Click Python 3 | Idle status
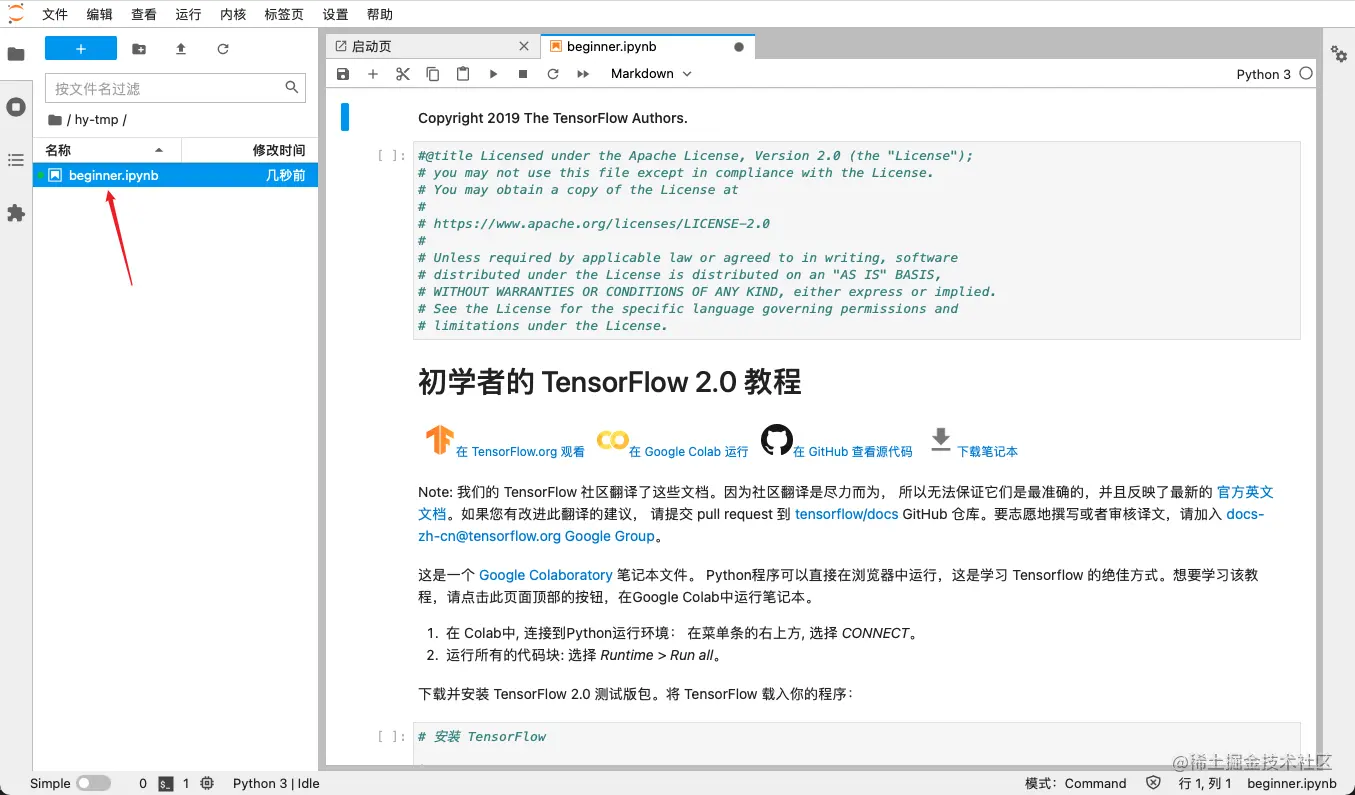This screenshot has height=795, width=1355. point(276,784)
